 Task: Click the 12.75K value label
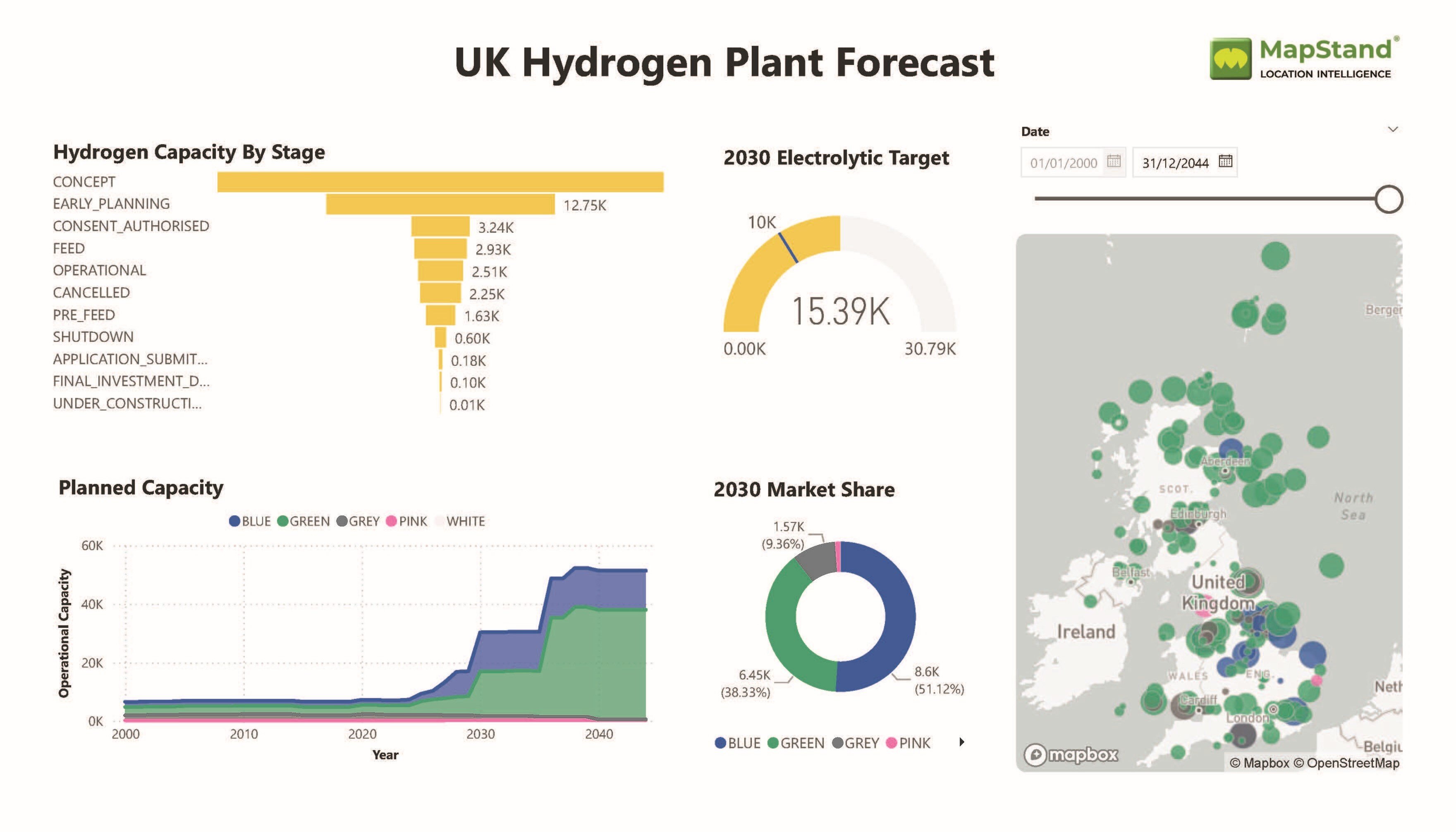point(585,205)
